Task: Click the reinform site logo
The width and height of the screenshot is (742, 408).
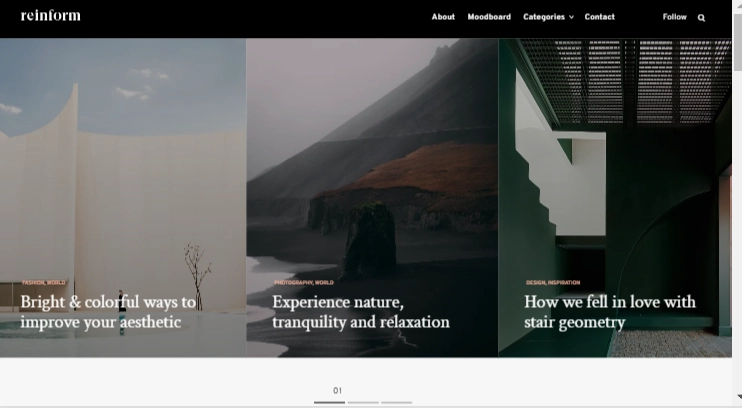Action: [50, 16]
